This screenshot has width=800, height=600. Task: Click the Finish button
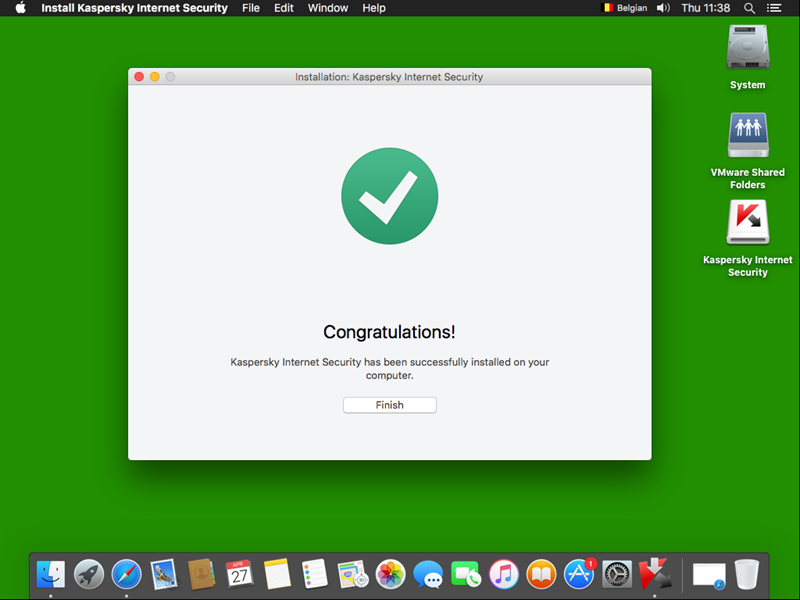[389, 405]
